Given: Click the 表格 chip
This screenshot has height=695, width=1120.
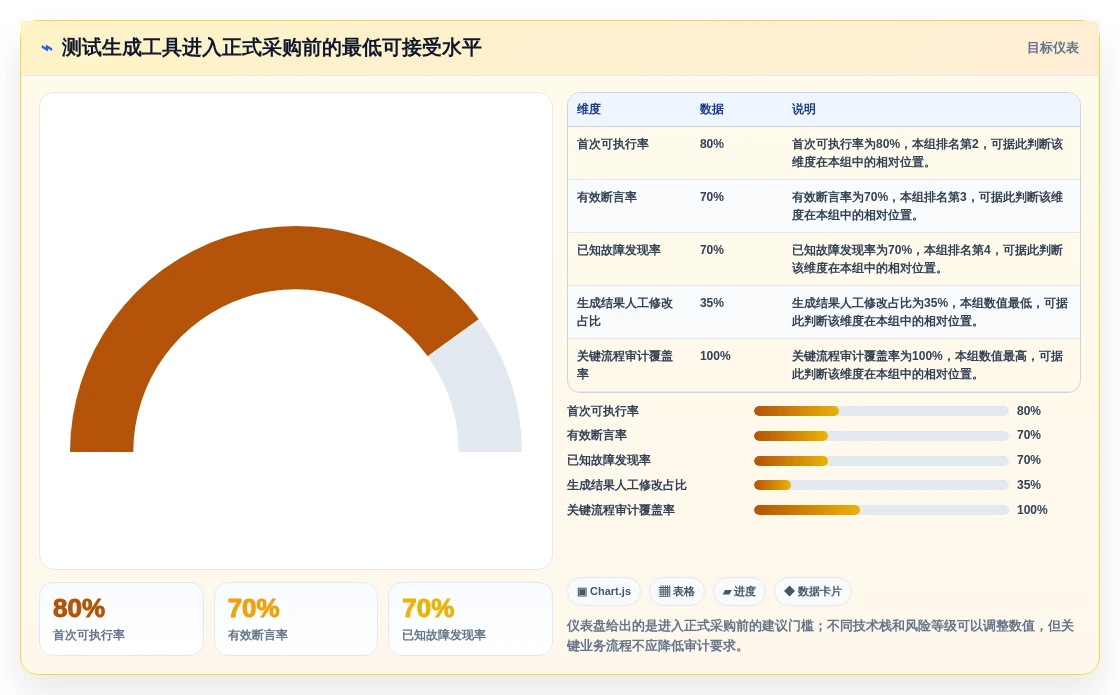Looking at the screenshot, I should pos(676,591).
